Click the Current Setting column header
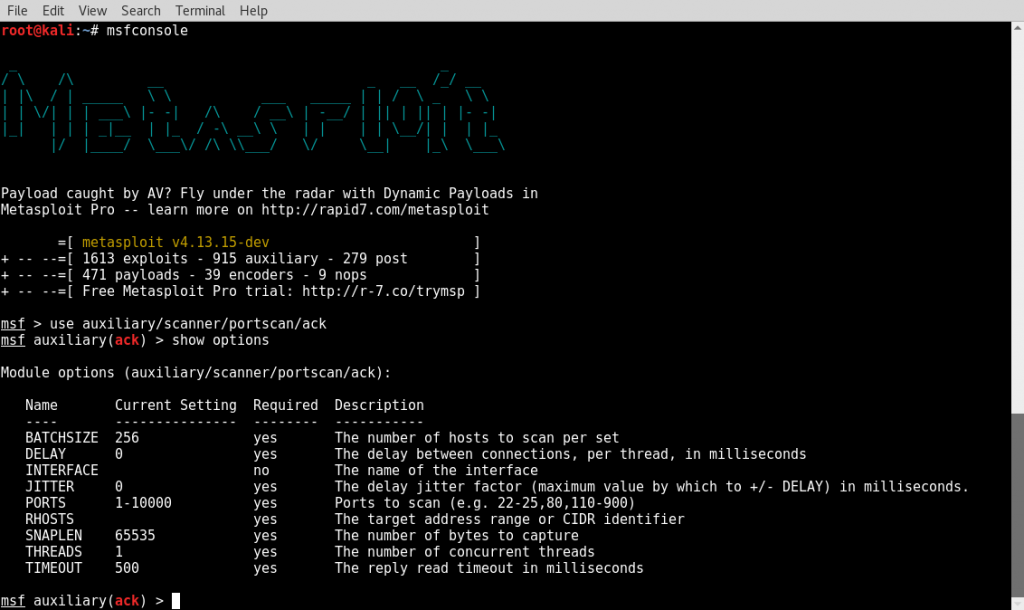 [x=176, y=405]
